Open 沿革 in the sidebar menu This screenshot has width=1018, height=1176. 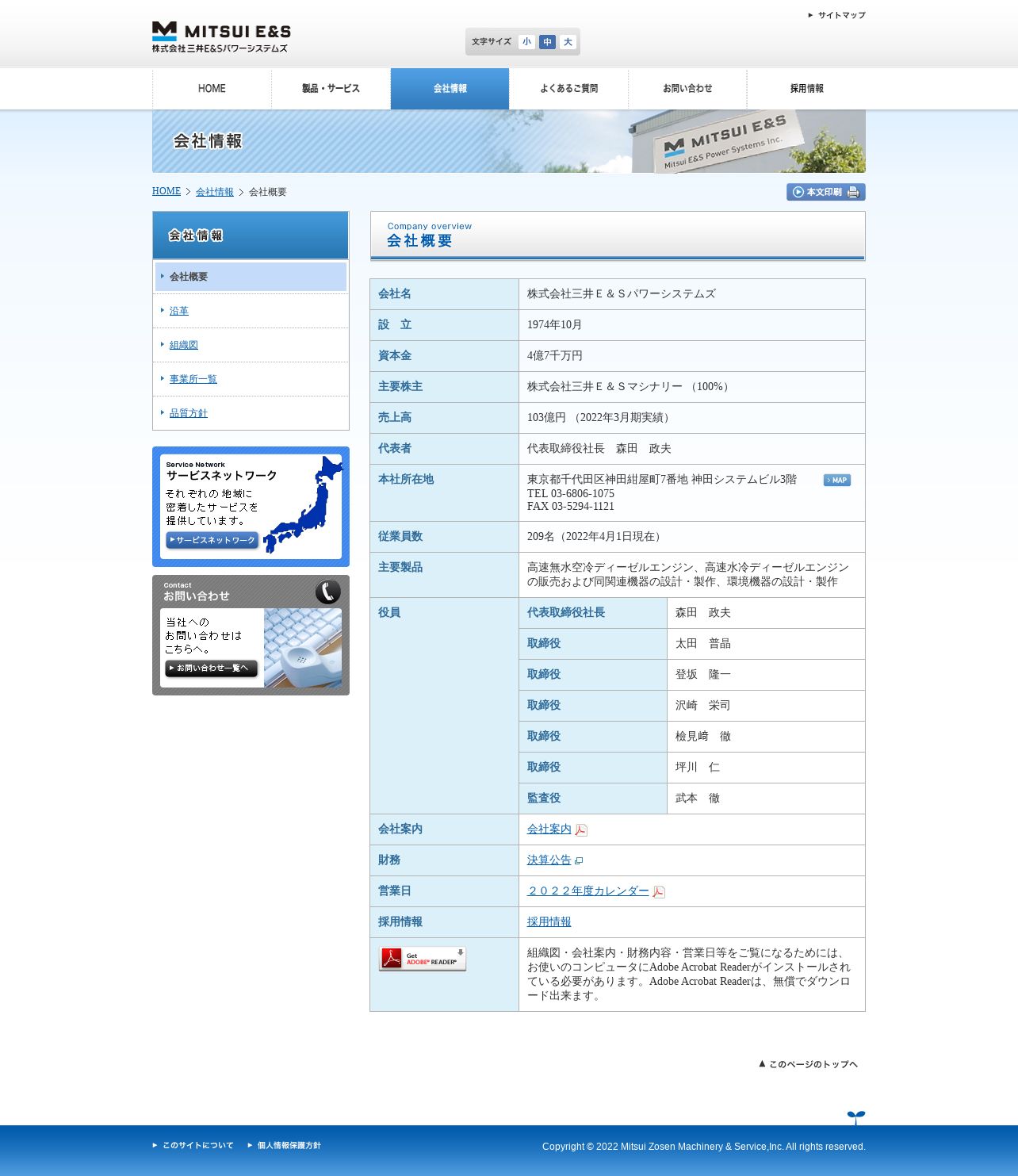(x=179, y=311)
